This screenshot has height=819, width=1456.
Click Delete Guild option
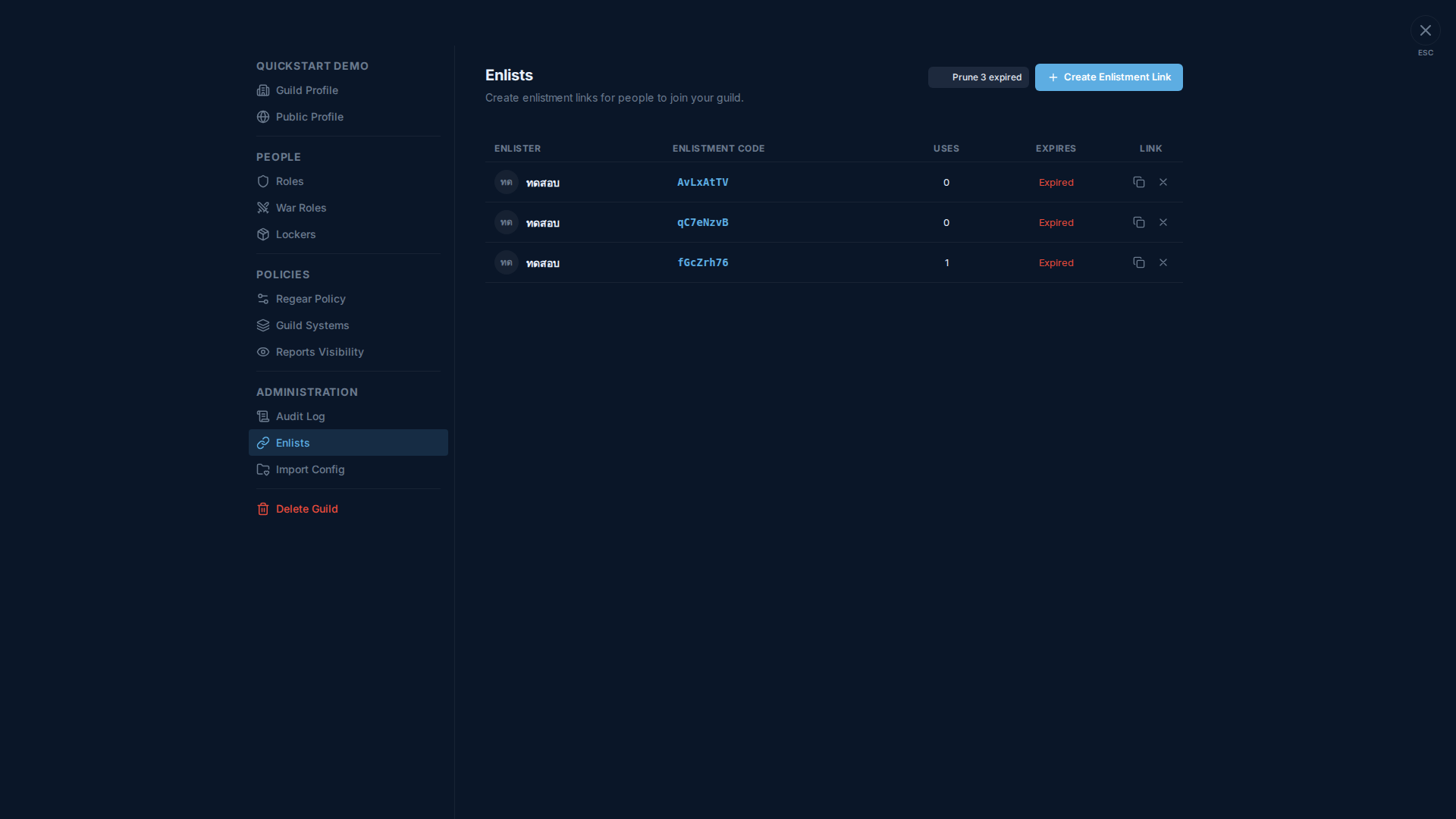point(348,509)
